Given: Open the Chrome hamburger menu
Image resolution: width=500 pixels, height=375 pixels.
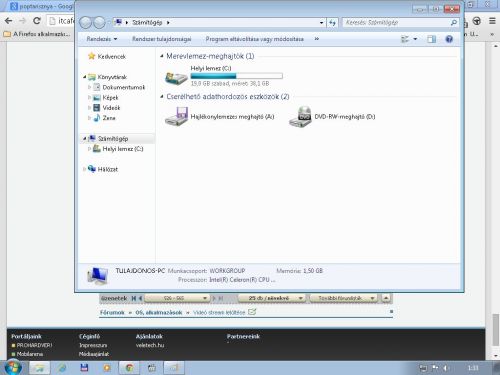Looking at the screenshot, I should [492, 21].
